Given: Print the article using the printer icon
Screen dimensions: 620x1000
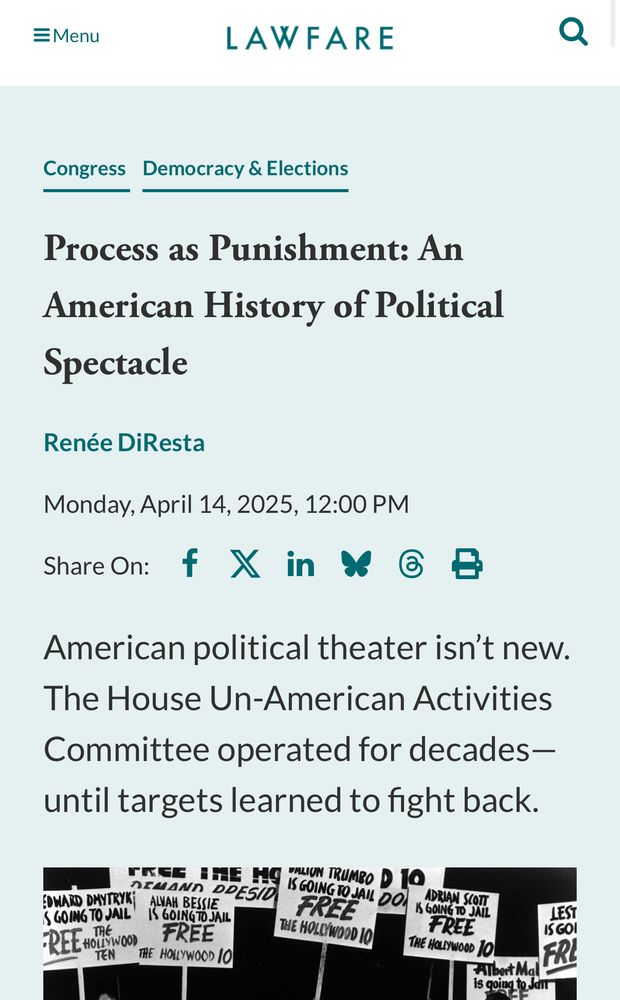Looking at the screenshot, I should pyautogui.click(x=466, y=563).
